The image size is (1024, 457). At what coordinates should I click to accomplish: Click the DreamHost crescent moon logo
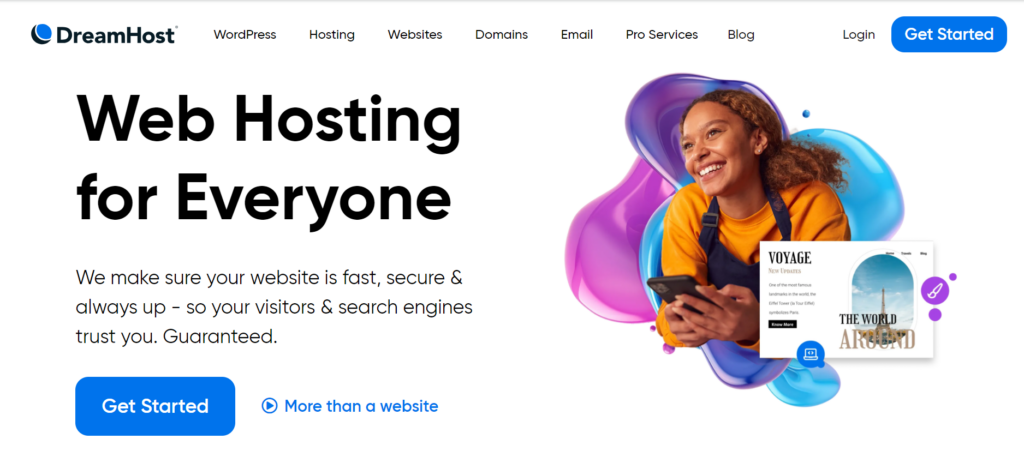41,34
